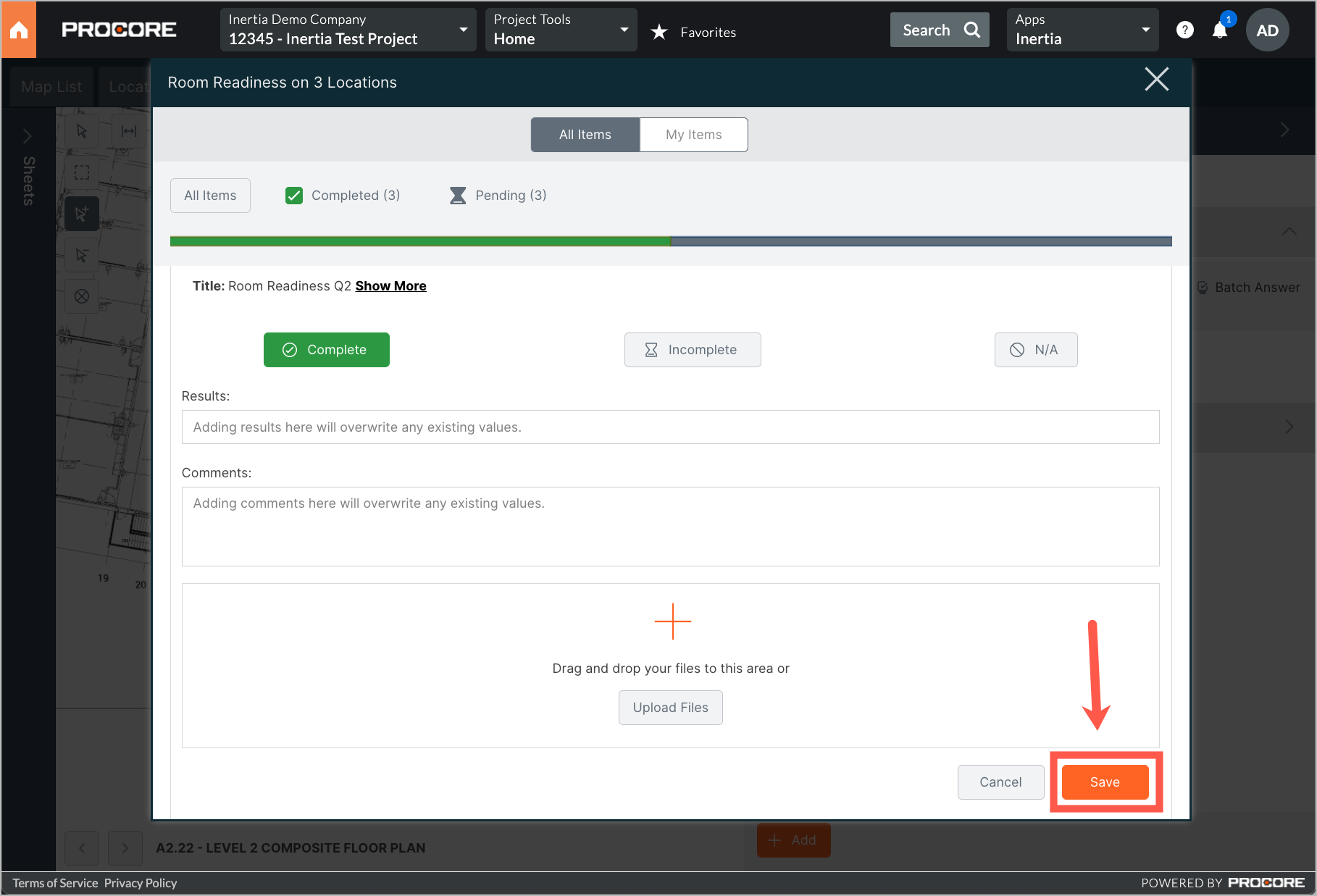Image resolution: width=1317 pixels, height=896 pixels.
Task: Open the Show More link
Action: [390, 285]
